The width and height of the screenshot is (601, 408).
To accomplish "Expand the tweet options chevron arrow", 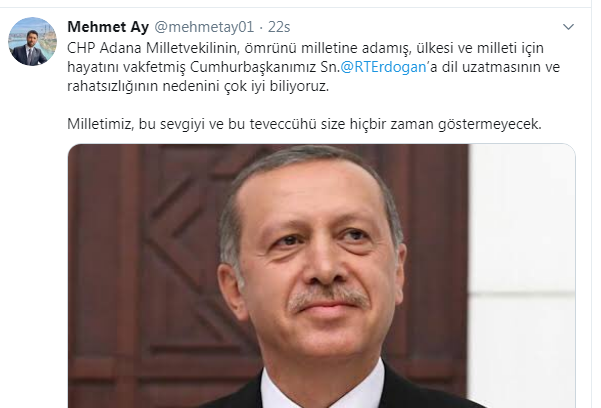I will pos(568,27).
